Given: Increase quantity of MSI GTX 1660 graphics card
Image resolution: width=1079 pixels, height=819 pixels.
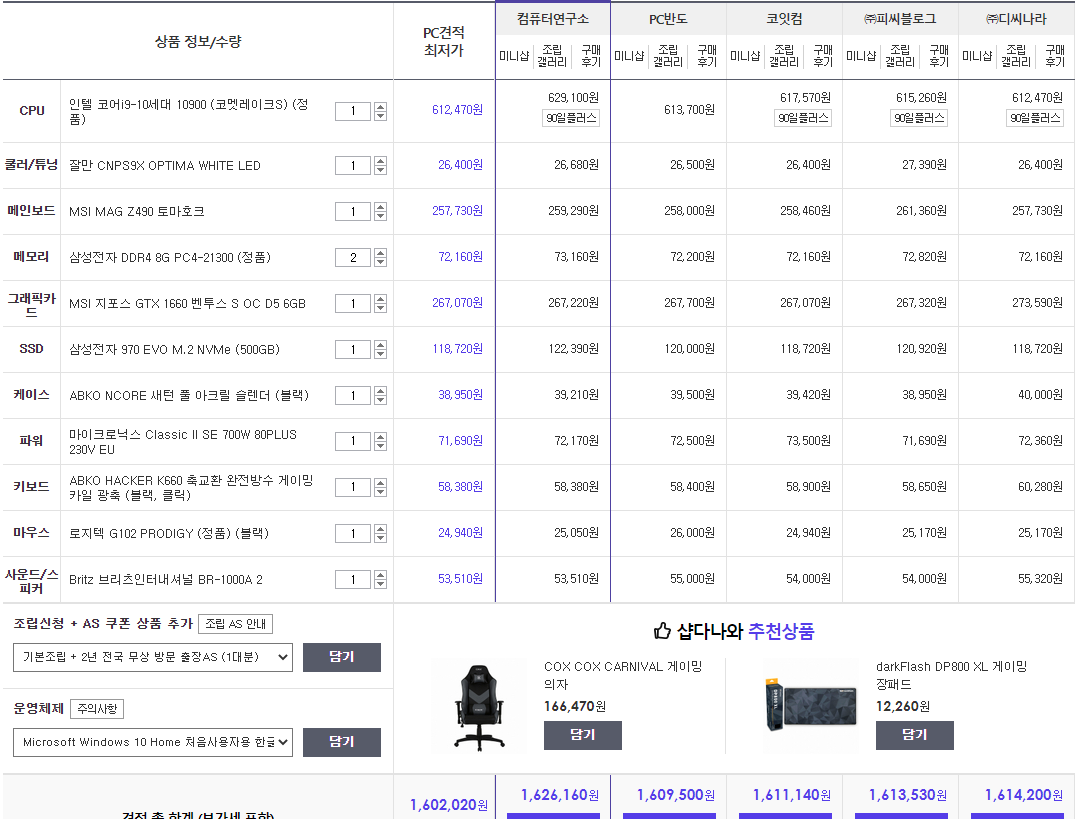Looking at the screenshot, I should point(381,299).
